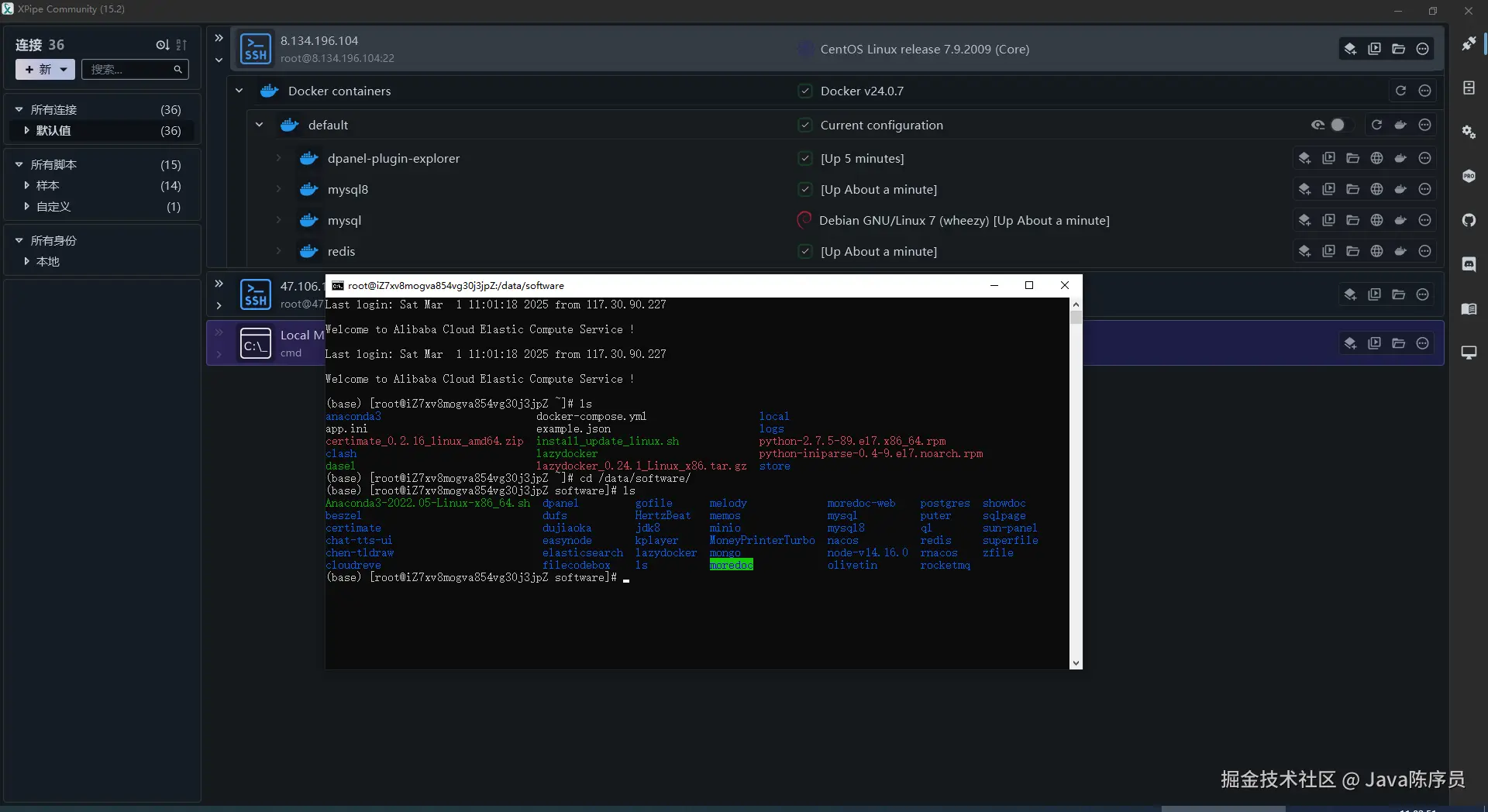1488x812 pixels.
Task: Click the scroll-down arrow in the terminal window
Action: click(x=1076, y=663)
